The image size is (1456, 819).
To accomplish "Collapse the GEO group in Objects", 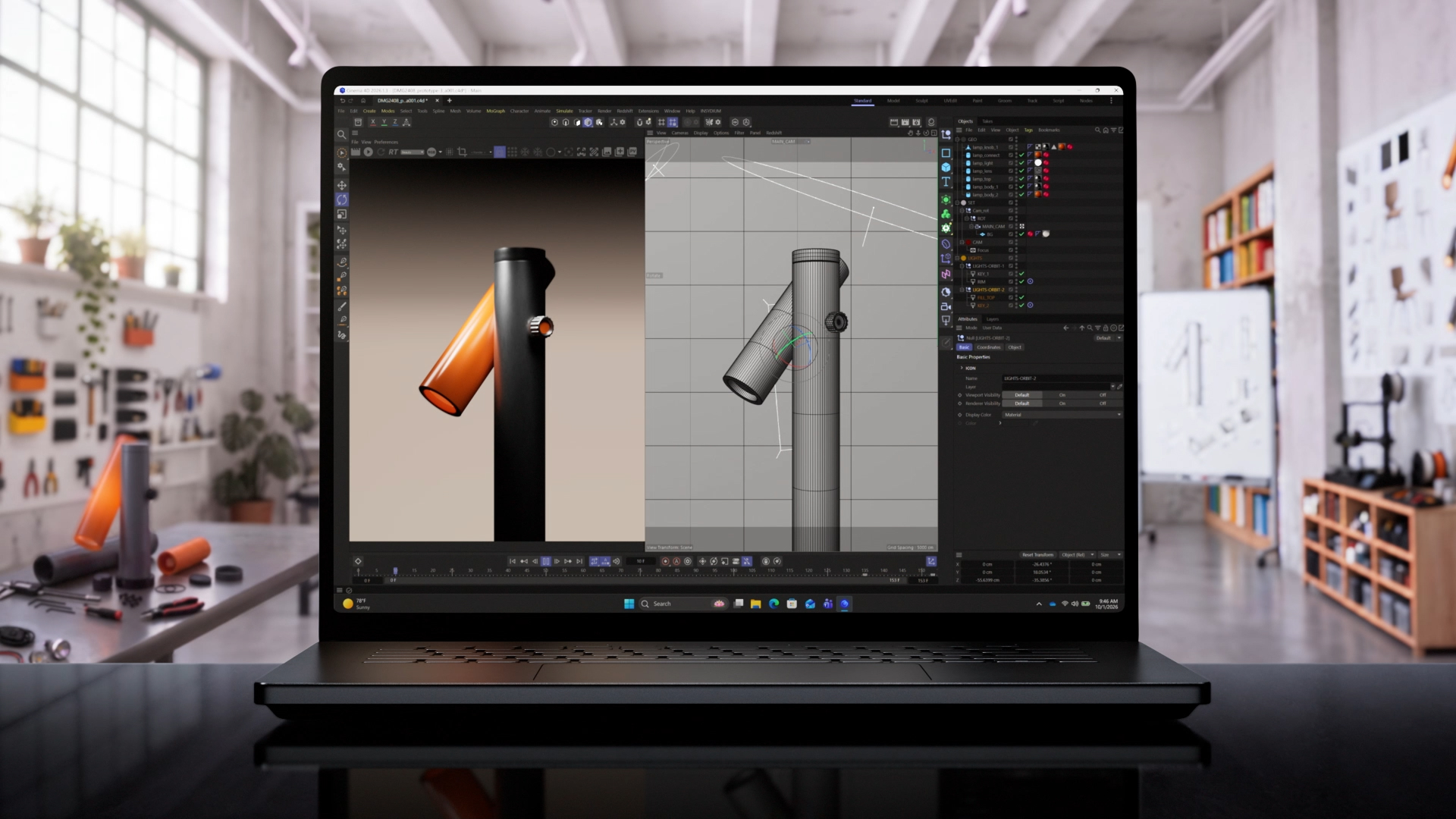I will (x=958, y=140).
